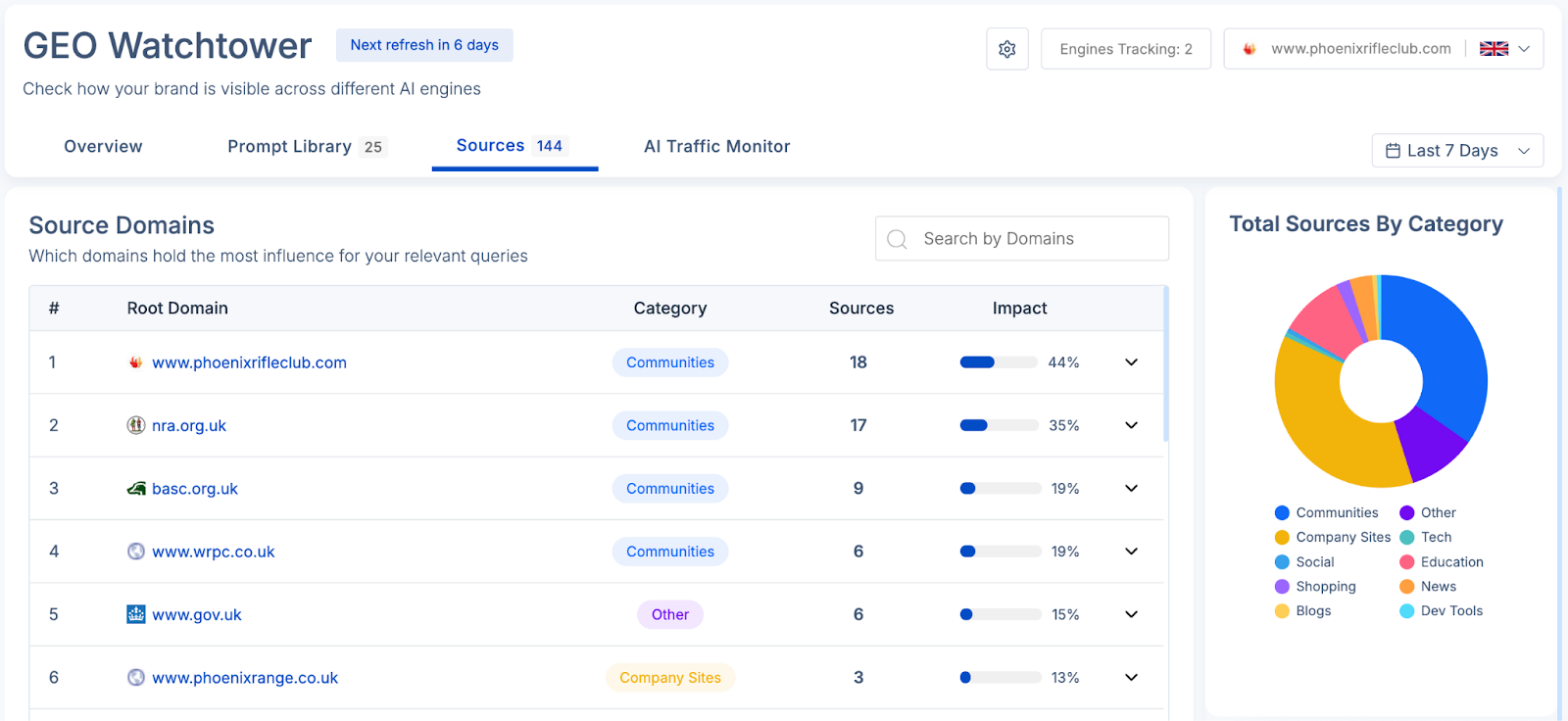This screenshot has width=1568, height=721.
Task: Switch to the Prompt Library tab
Action: [x=307, y=147]
